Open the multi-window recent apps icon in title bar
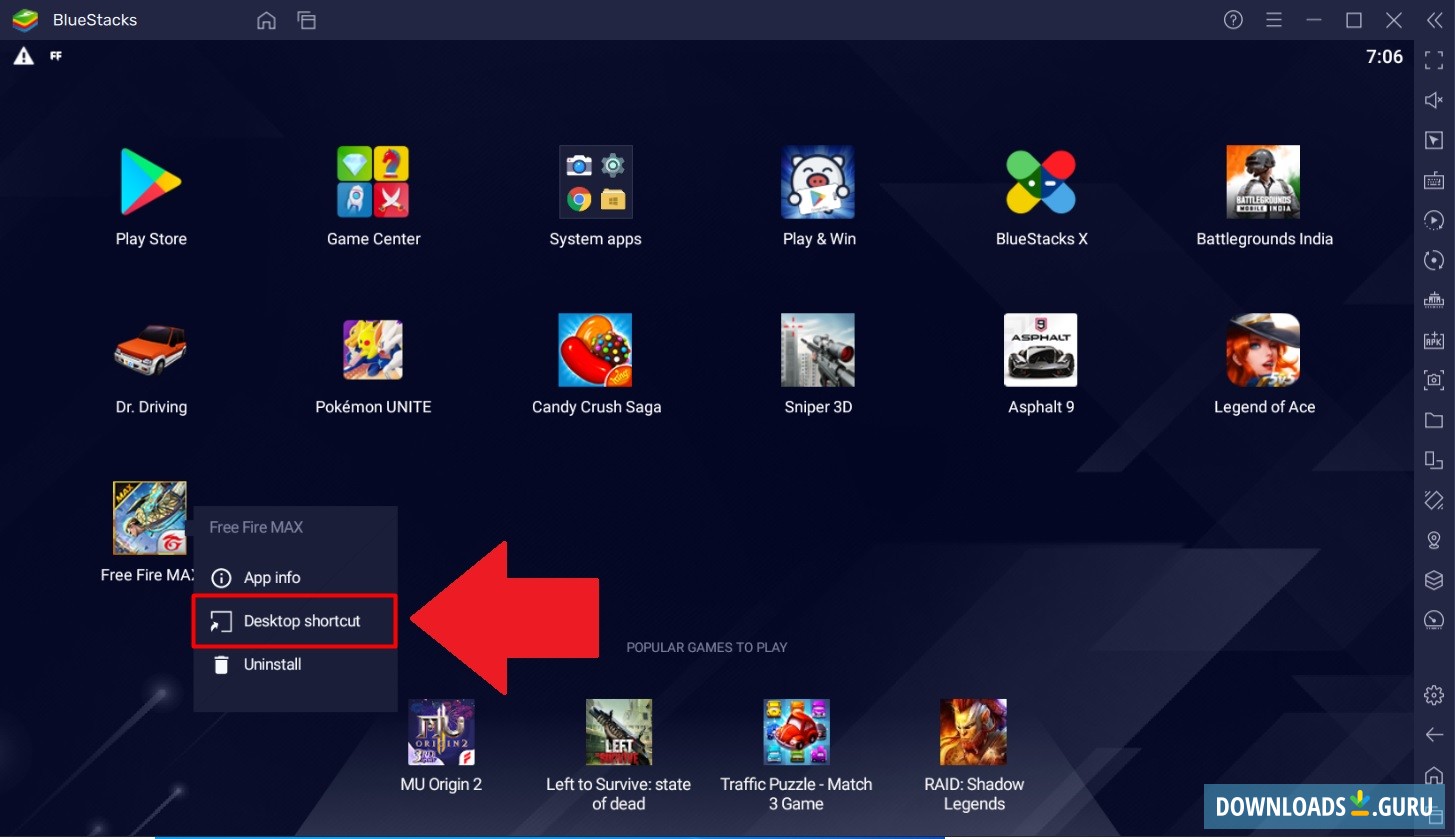 pyautogui.click(x=306, y=20)
